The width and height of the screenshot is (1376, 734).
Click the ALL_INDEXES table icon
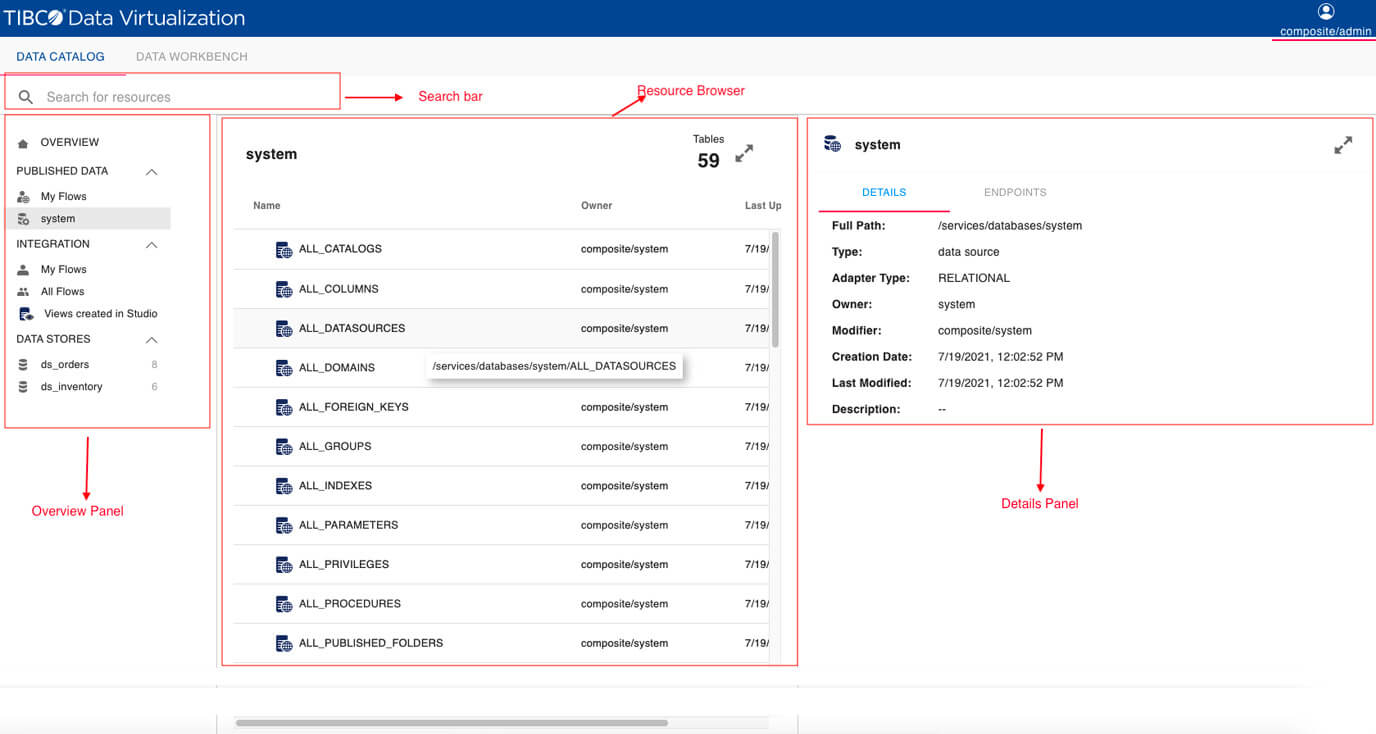tap(284, 486)
